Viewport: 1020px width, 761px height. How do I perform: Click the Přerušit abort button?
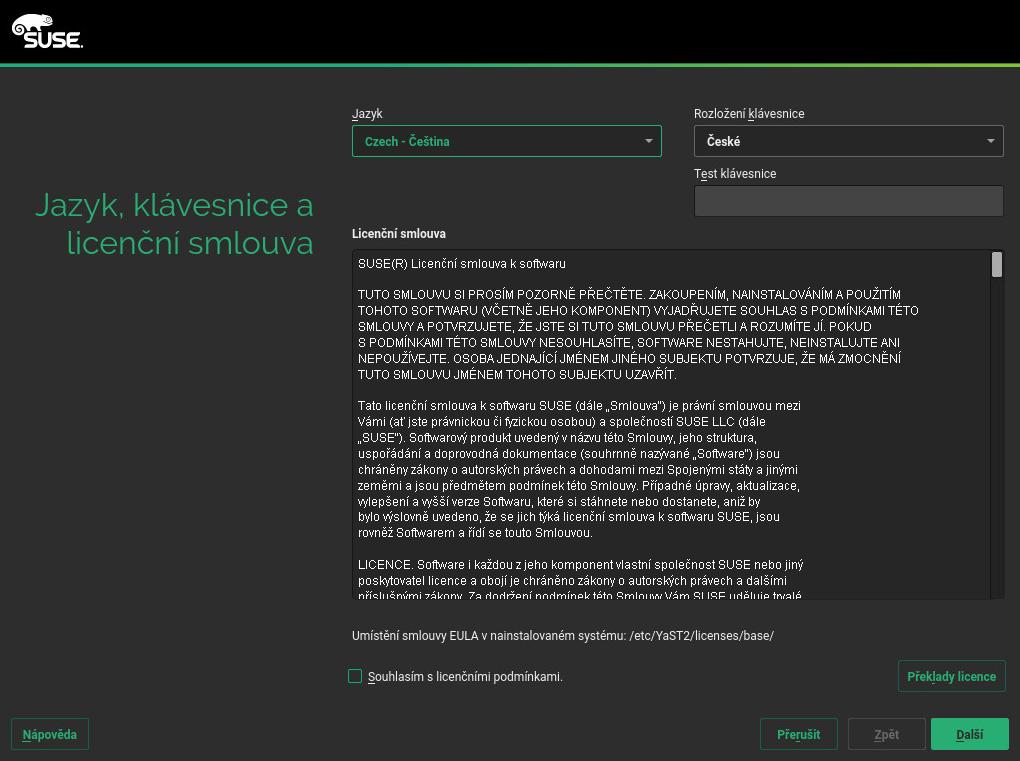tap(799, 734)
